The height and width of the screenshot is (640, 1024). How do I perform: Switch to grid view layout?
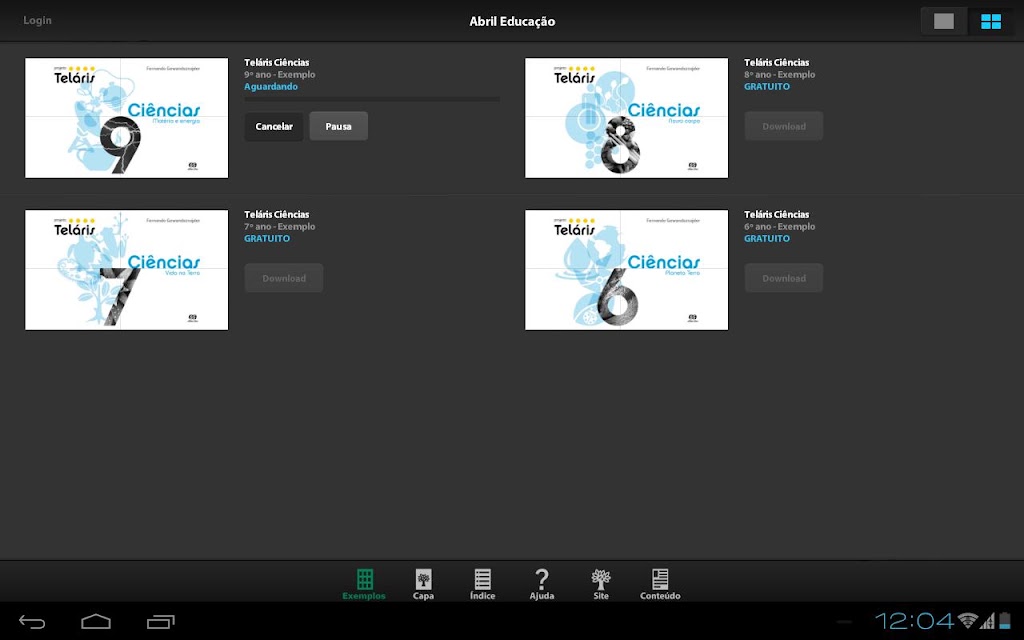tap(991, 22)
